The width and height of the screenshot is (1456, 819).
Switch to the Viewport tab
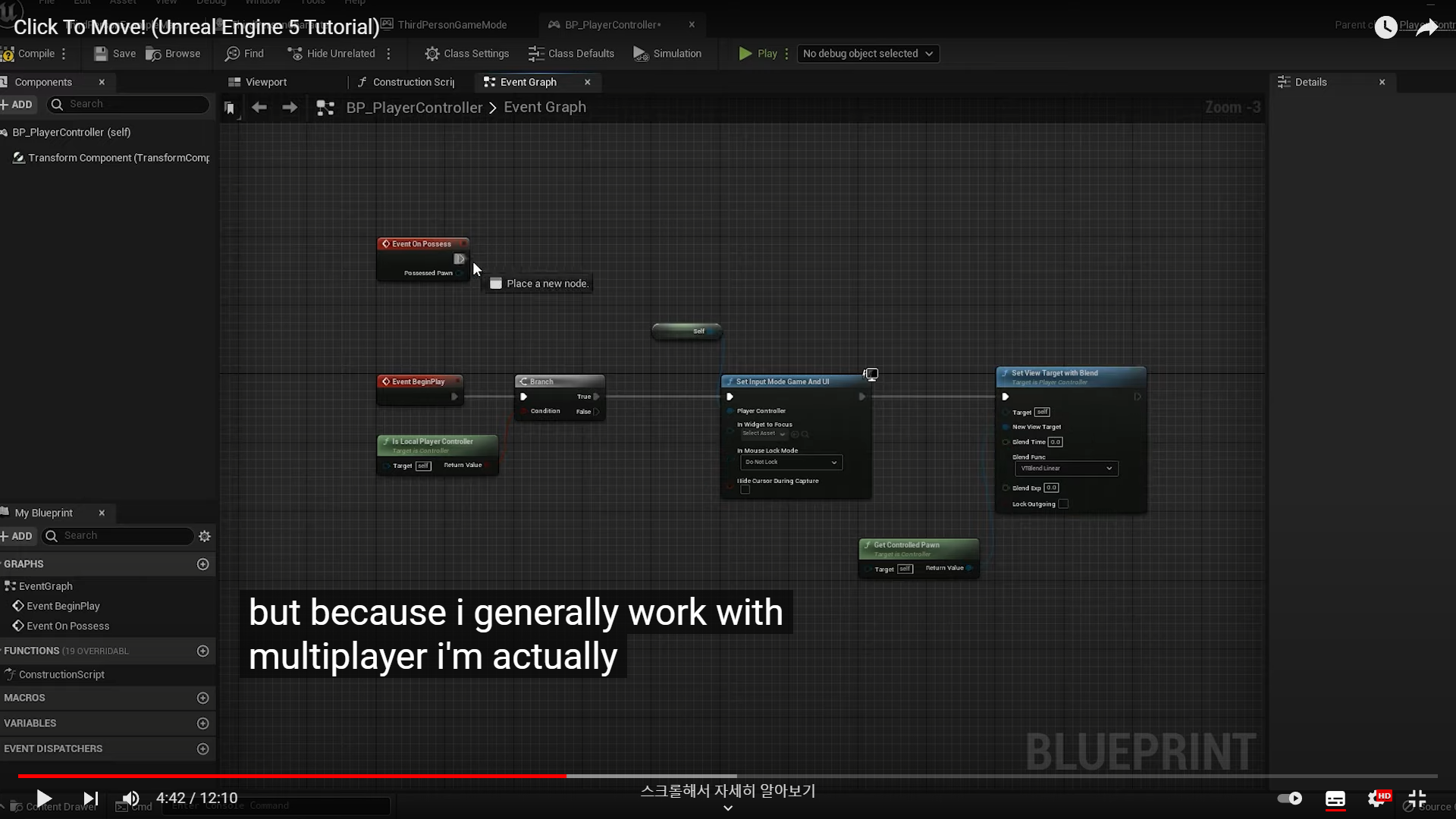pyautogui.click(x=265, y=82)
